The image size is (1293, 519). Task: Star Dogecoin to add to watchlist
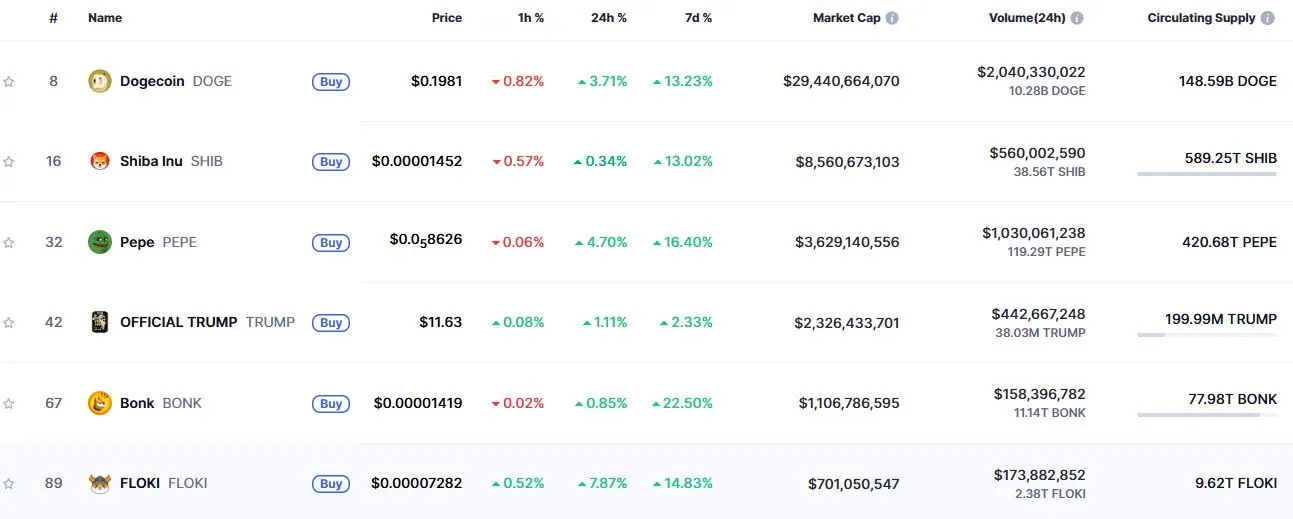9,82
